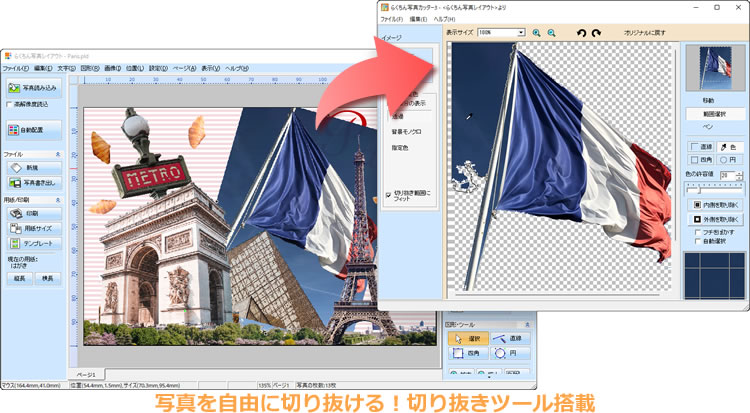Click the テンプレート template button
Screen dimensions: 750x413
[34, 244]
